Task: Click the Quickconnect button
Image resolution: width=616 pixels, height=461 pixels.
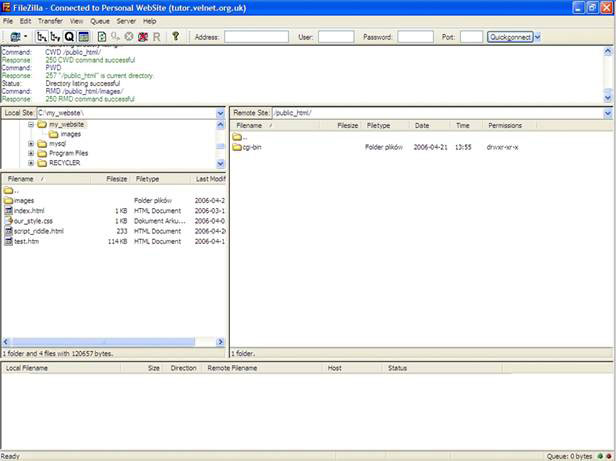Action: click(510, 37)
